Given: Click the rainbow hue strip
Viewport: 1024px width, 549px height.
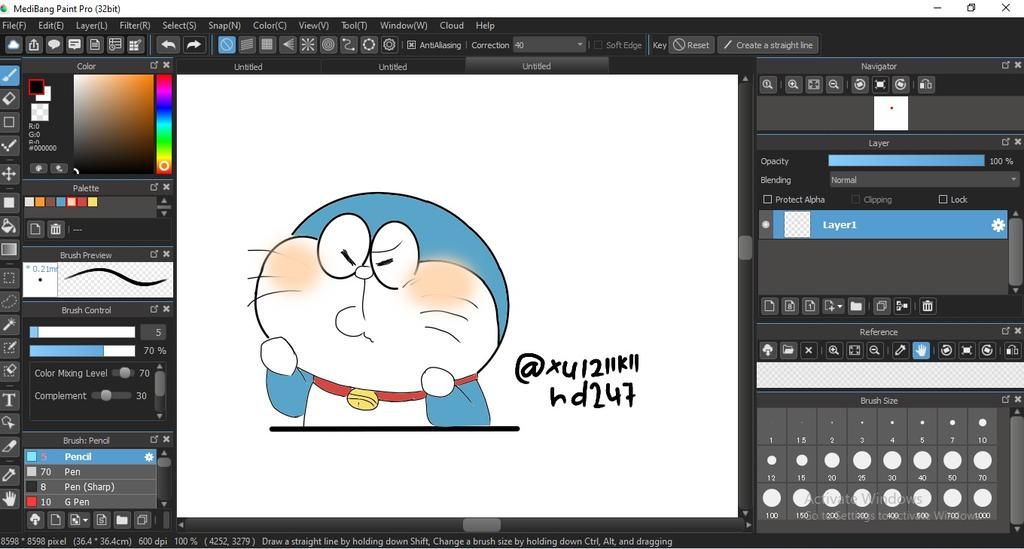Looking at the screenshot, I should pos(163,124).
